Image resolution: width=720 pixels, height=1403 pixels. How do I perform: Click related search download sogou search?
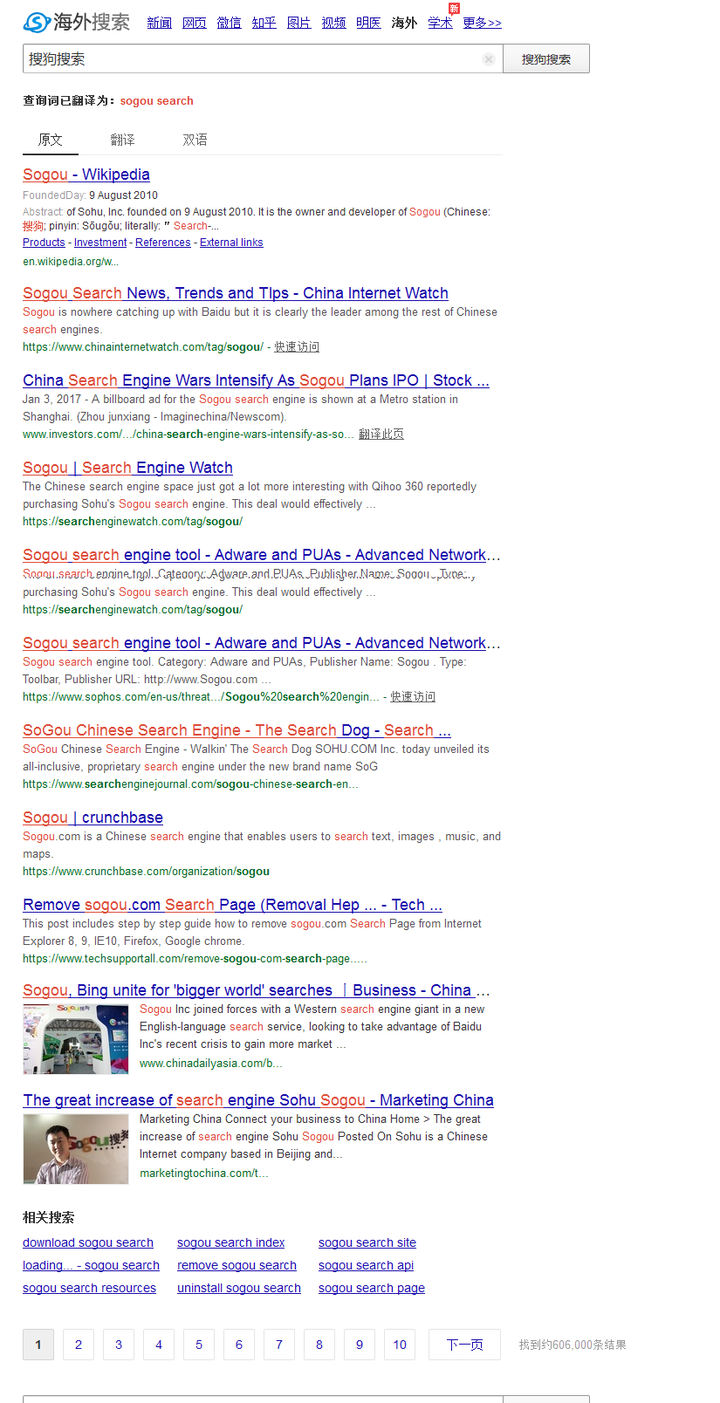coord(88,1243)
